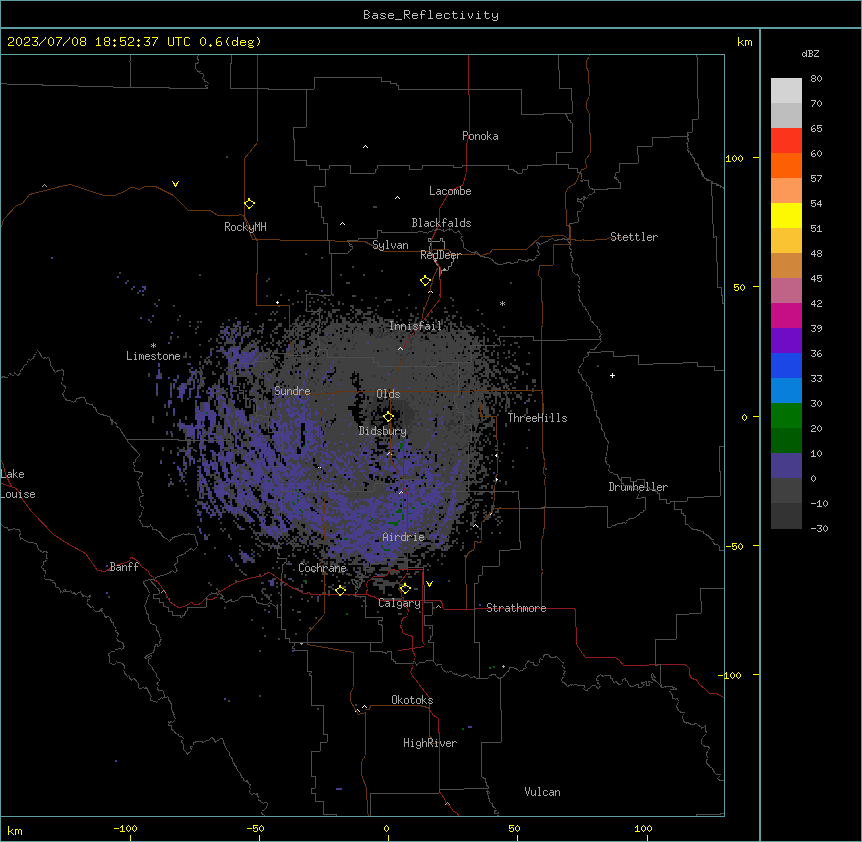862x842 pixels.
Task: Pick the royal blue swatch between 36 and 33
Action: pyautogui.click(x=786, y=365)
